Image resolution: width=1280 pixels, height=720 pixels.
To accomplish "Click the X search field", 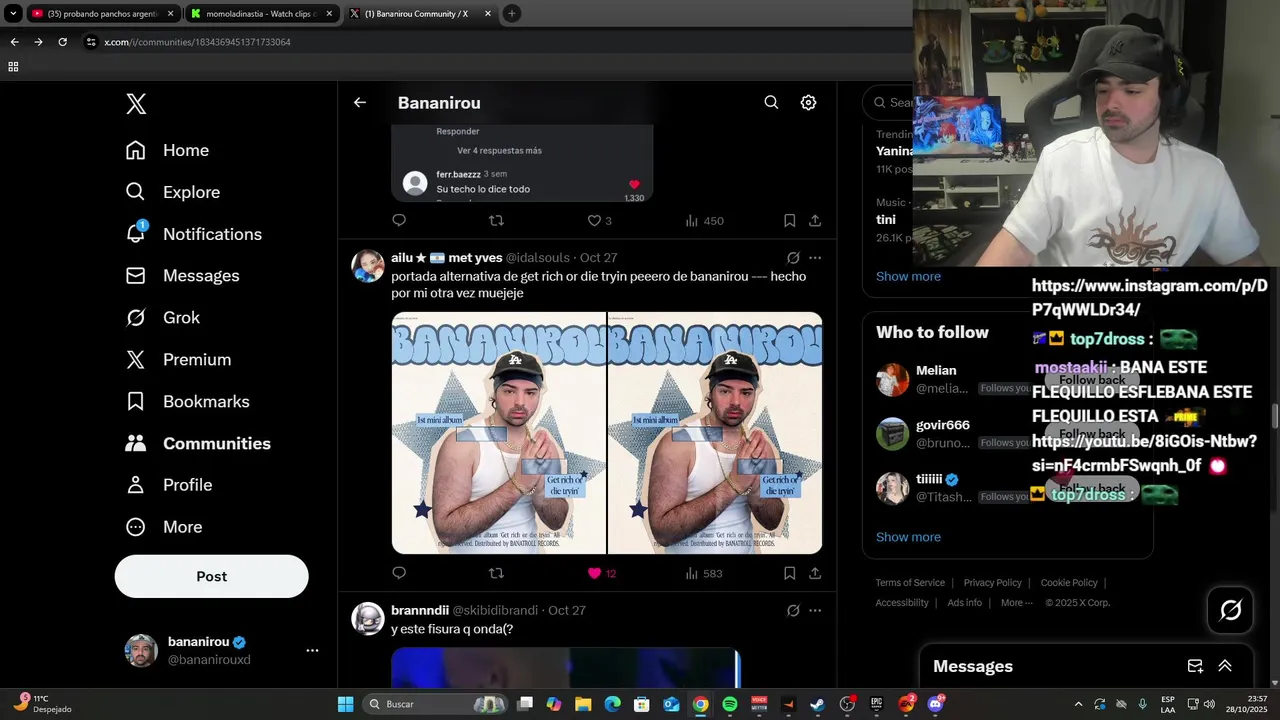I will coord(889,102).
